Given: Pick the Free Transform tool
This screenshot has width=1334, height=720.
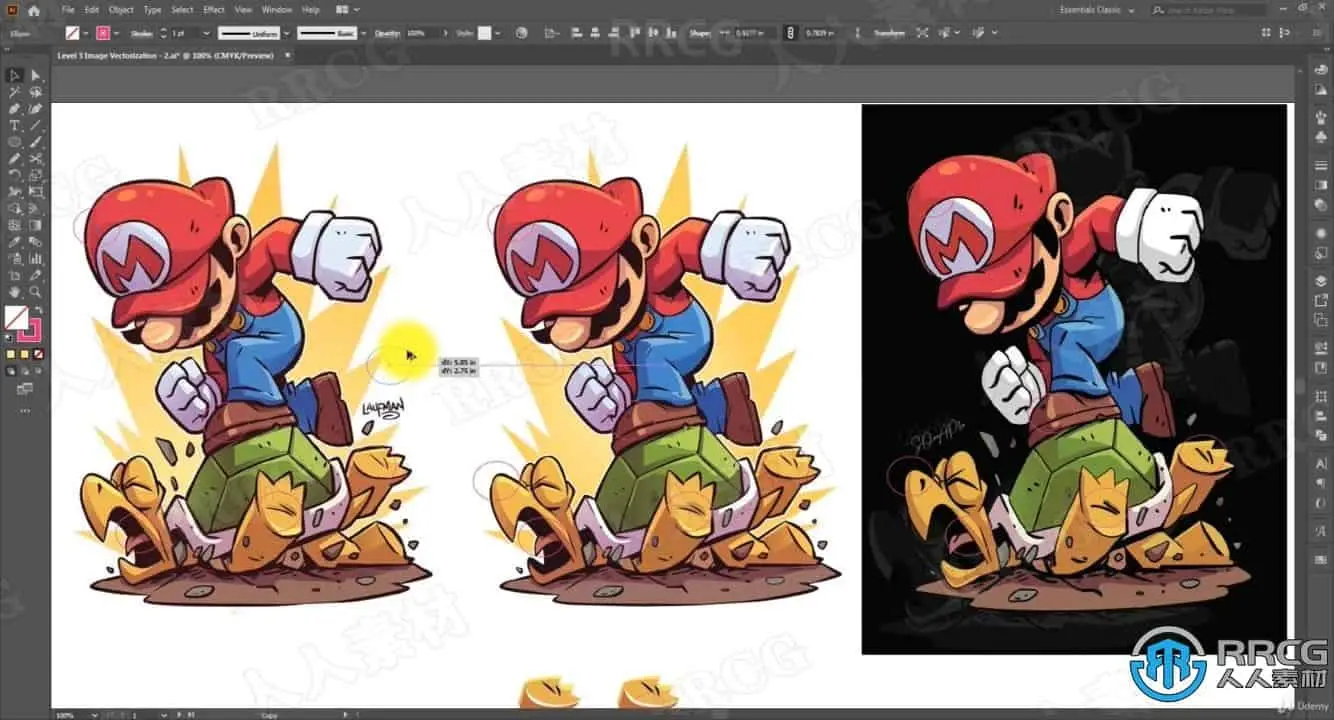Looking at the screenshot, I should 36,192.
